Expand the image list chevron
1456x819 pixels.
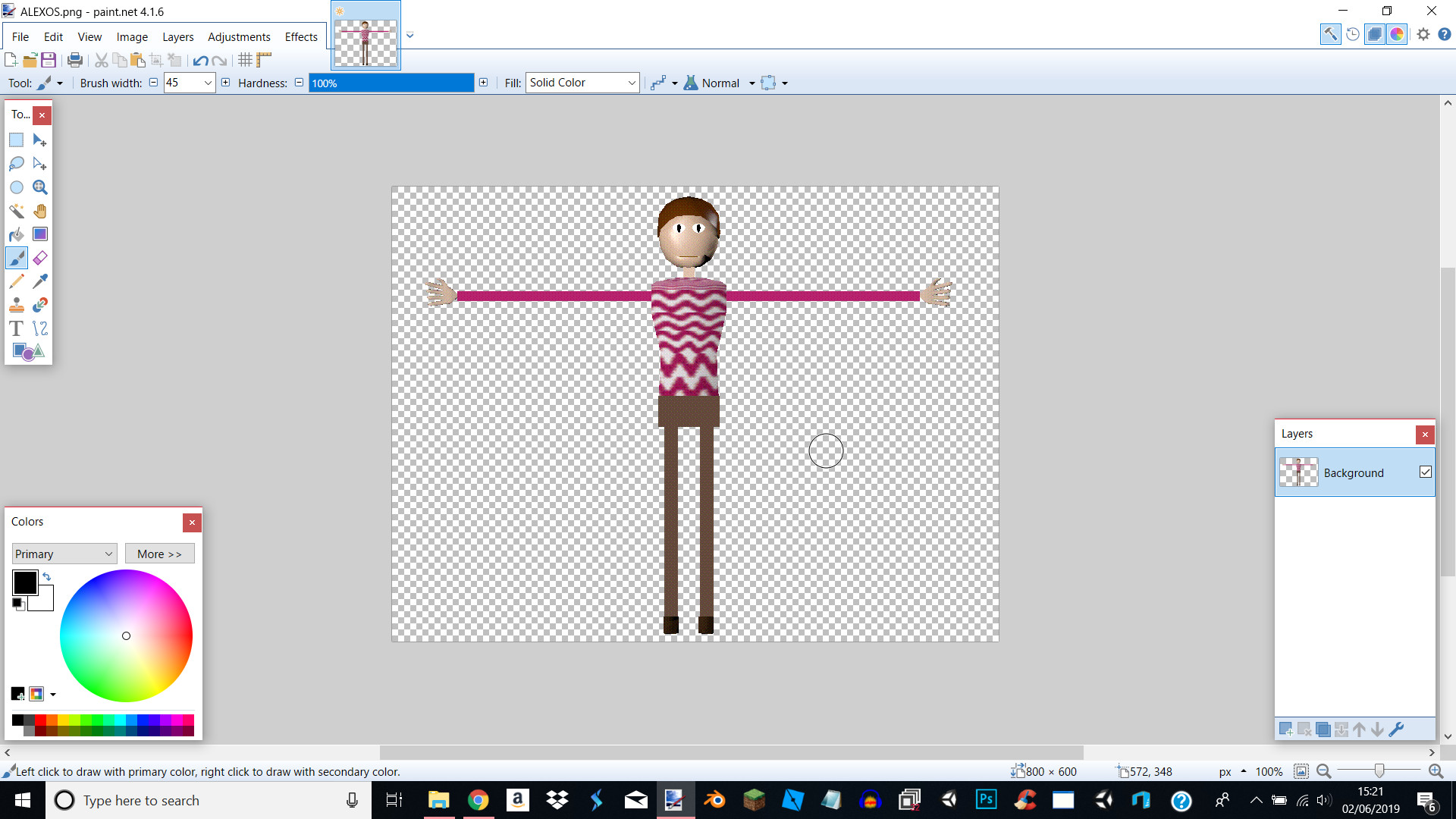[x=410, y=35]
